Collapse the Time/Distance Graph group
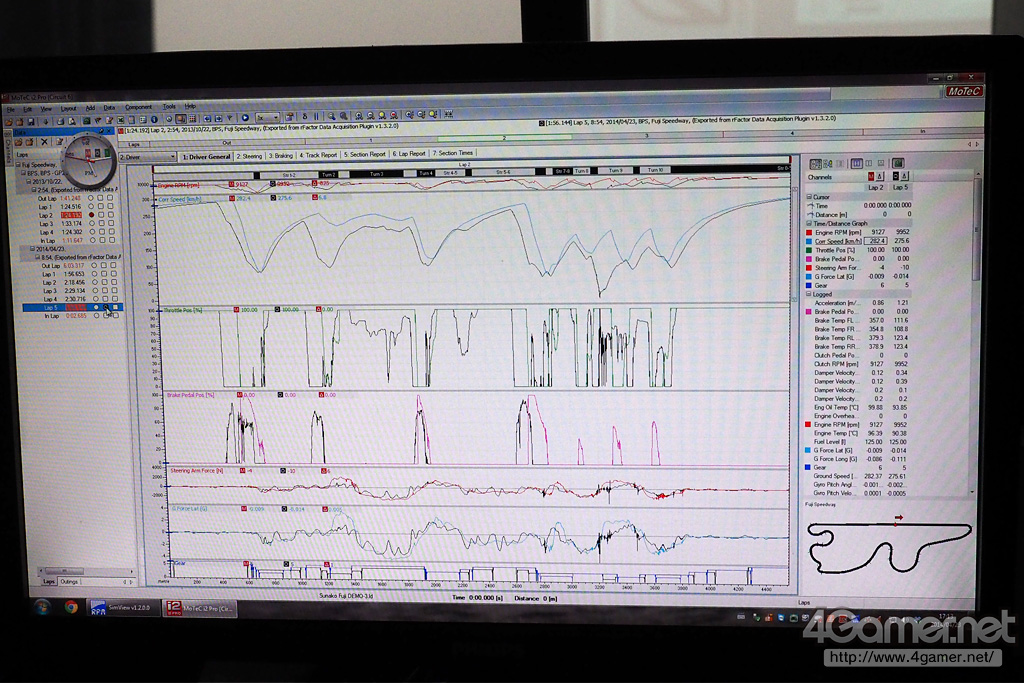Viewport: 1024px width, 683px height. [x=809, y=223]
